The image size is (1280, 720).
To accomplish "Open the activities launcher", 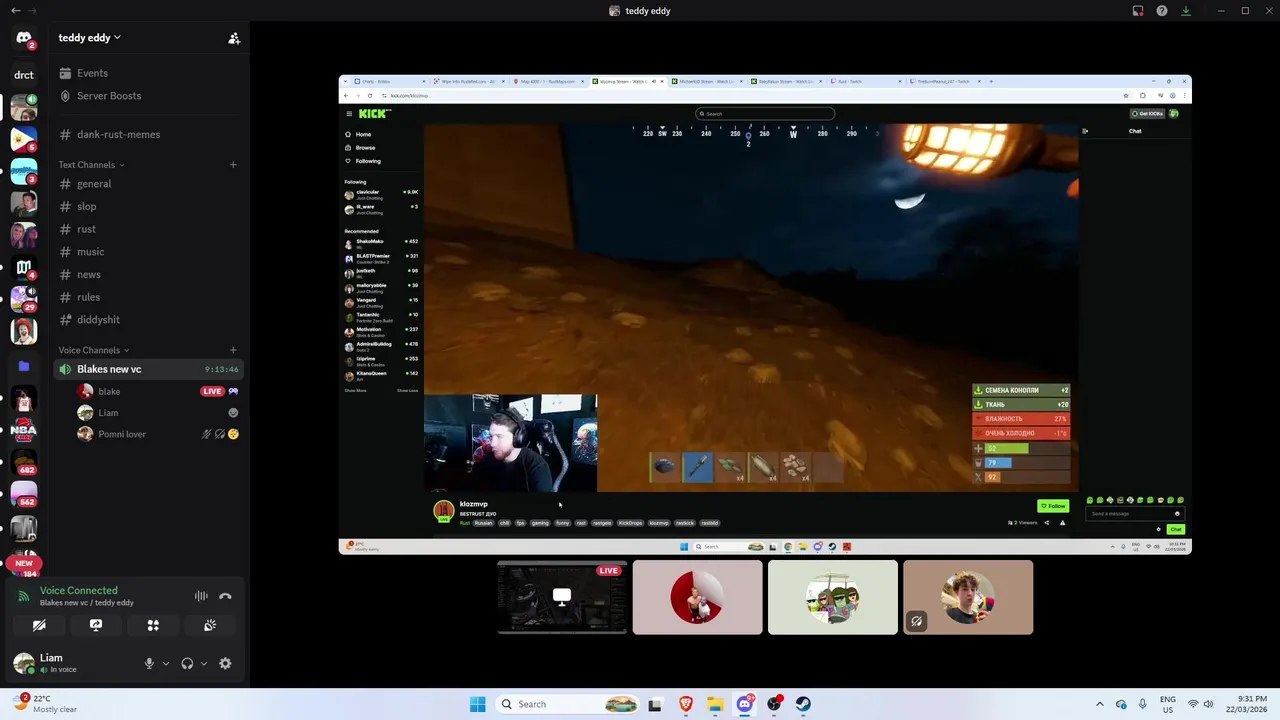I will [x=153, y=625].
